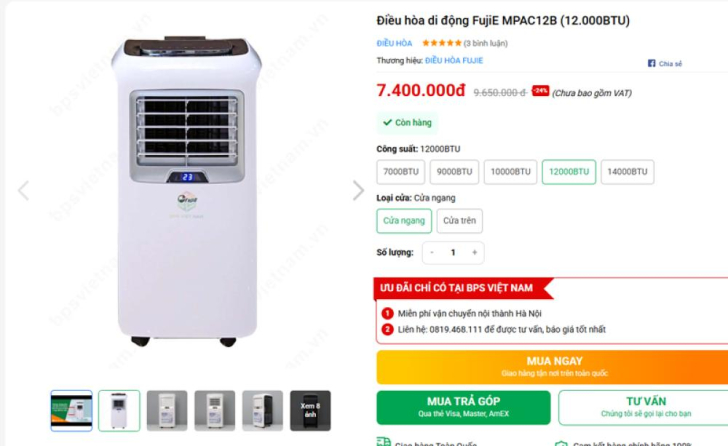The width and height of the screenshot is (728, 446).
Task: Advance to next product image arrow
Action: point(358,190)
